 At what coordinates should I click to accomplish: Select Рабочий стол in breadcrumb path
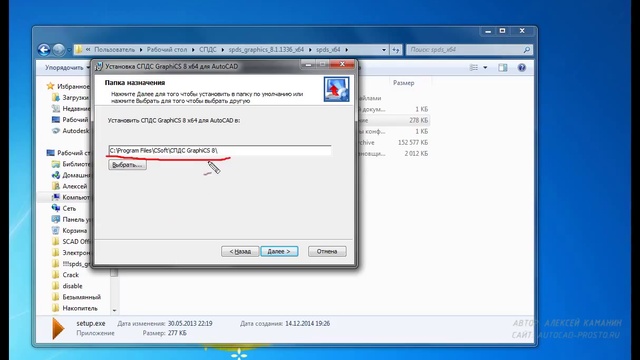(x=167, y=50)
